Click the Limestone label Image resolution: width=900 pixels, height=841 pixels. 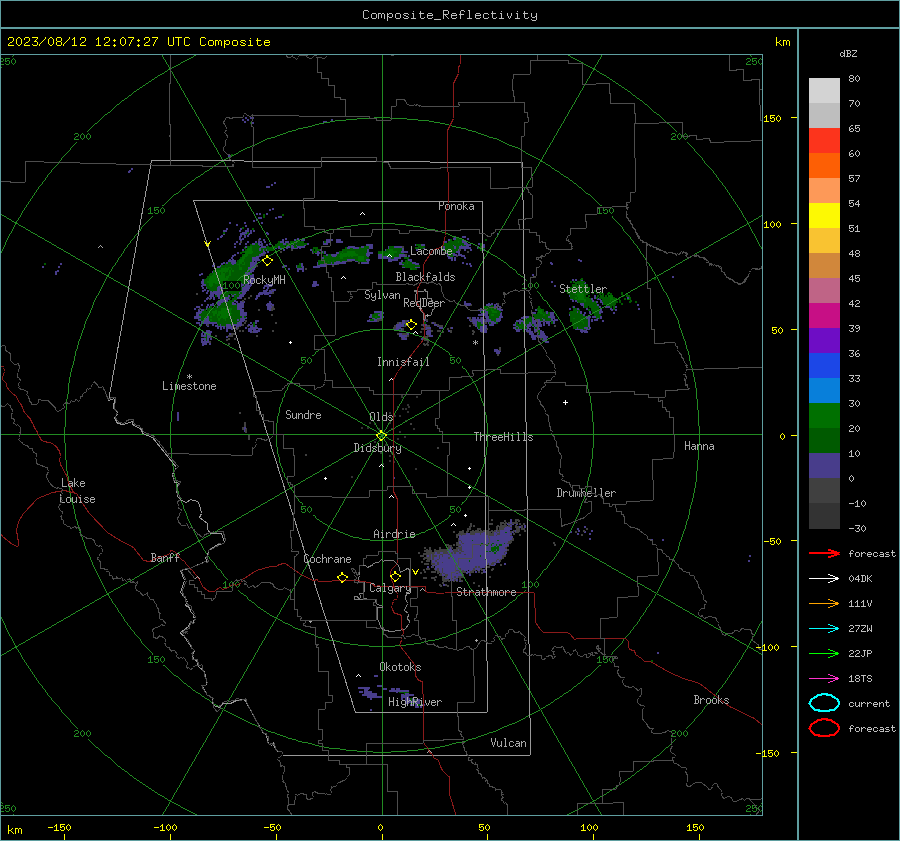[x=189, y=386]
